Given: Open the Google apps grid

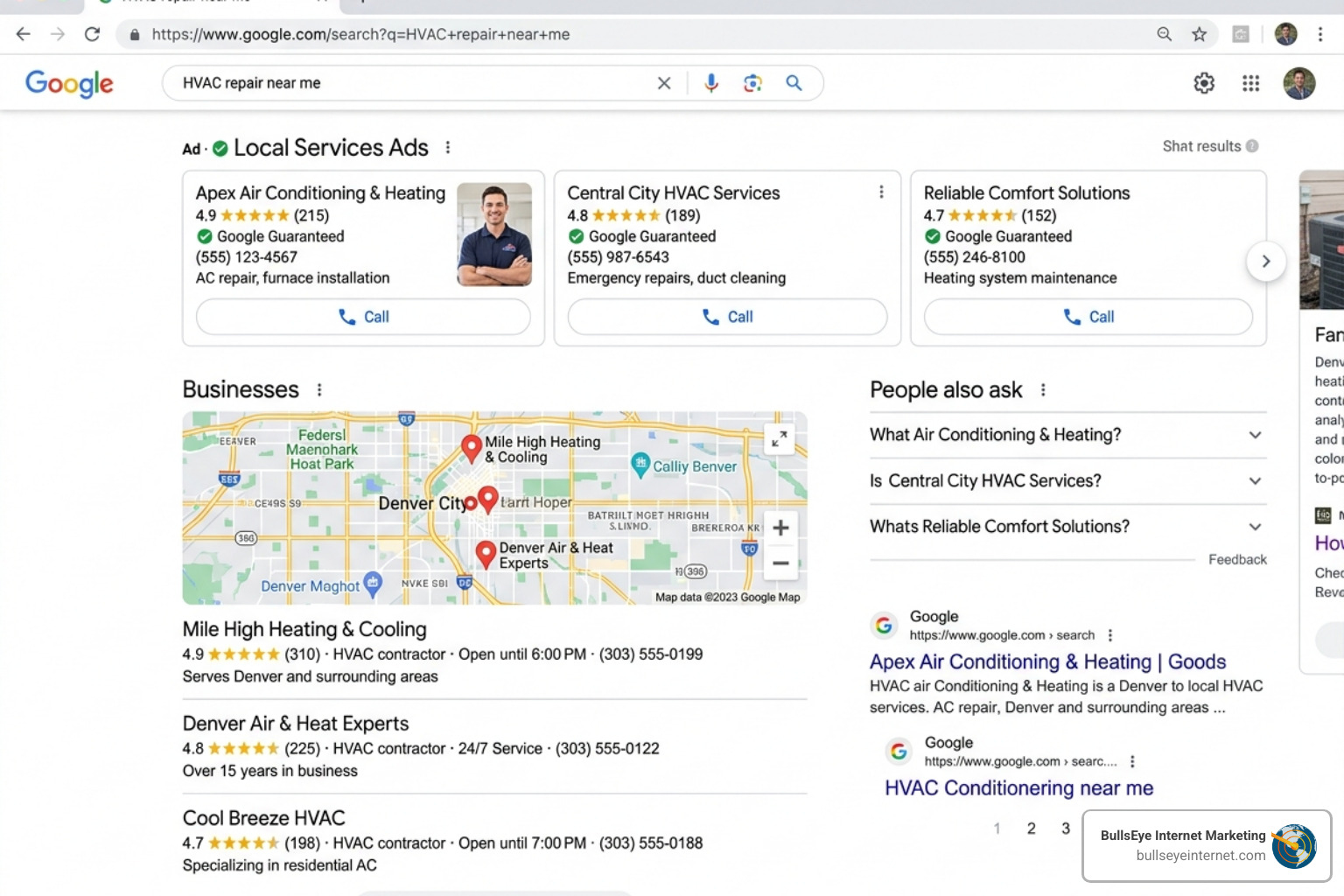Looking at the screenshot, I should 1250,83.
